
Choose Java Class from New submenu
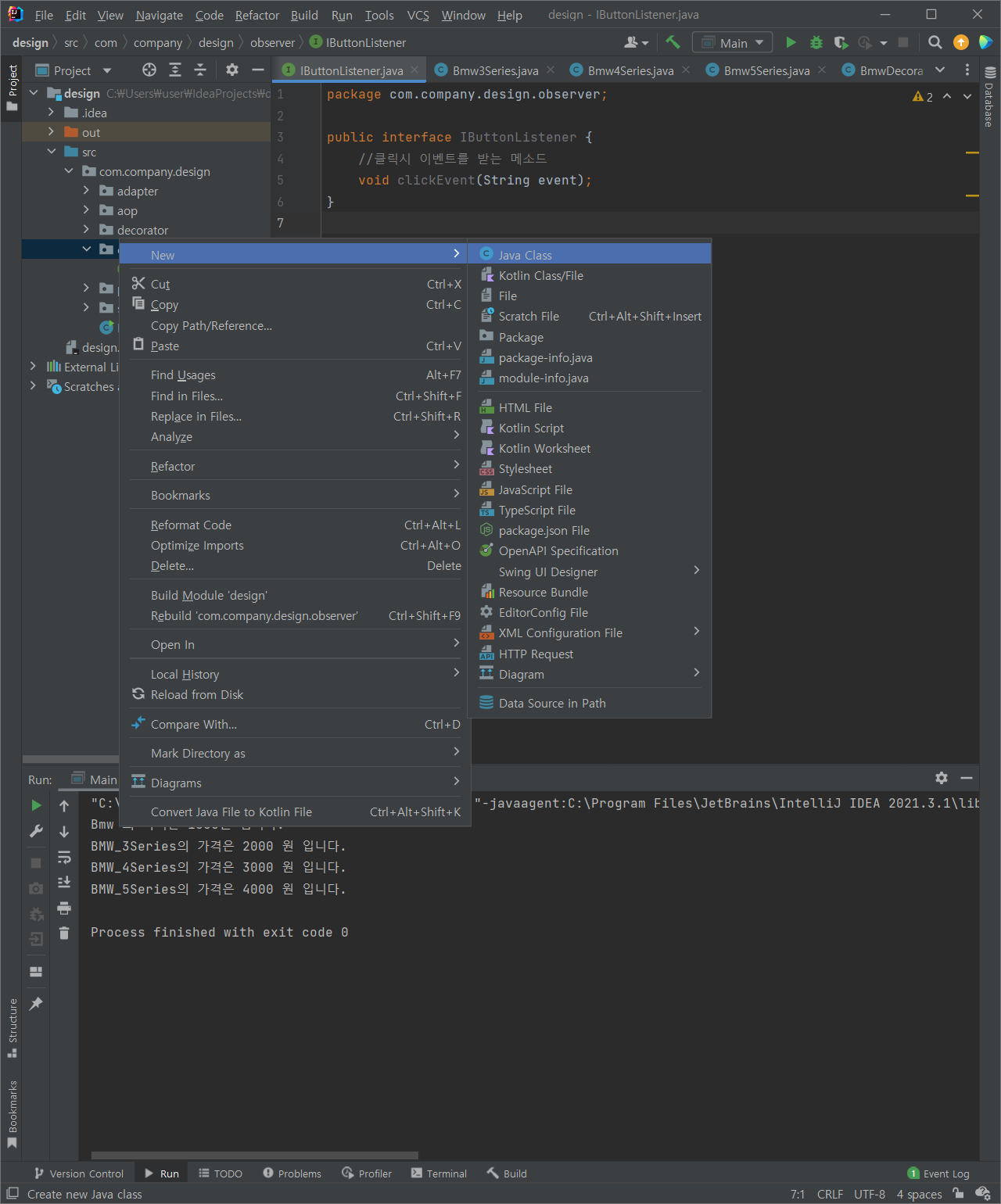pyautogui.click(x=590, y=255)
